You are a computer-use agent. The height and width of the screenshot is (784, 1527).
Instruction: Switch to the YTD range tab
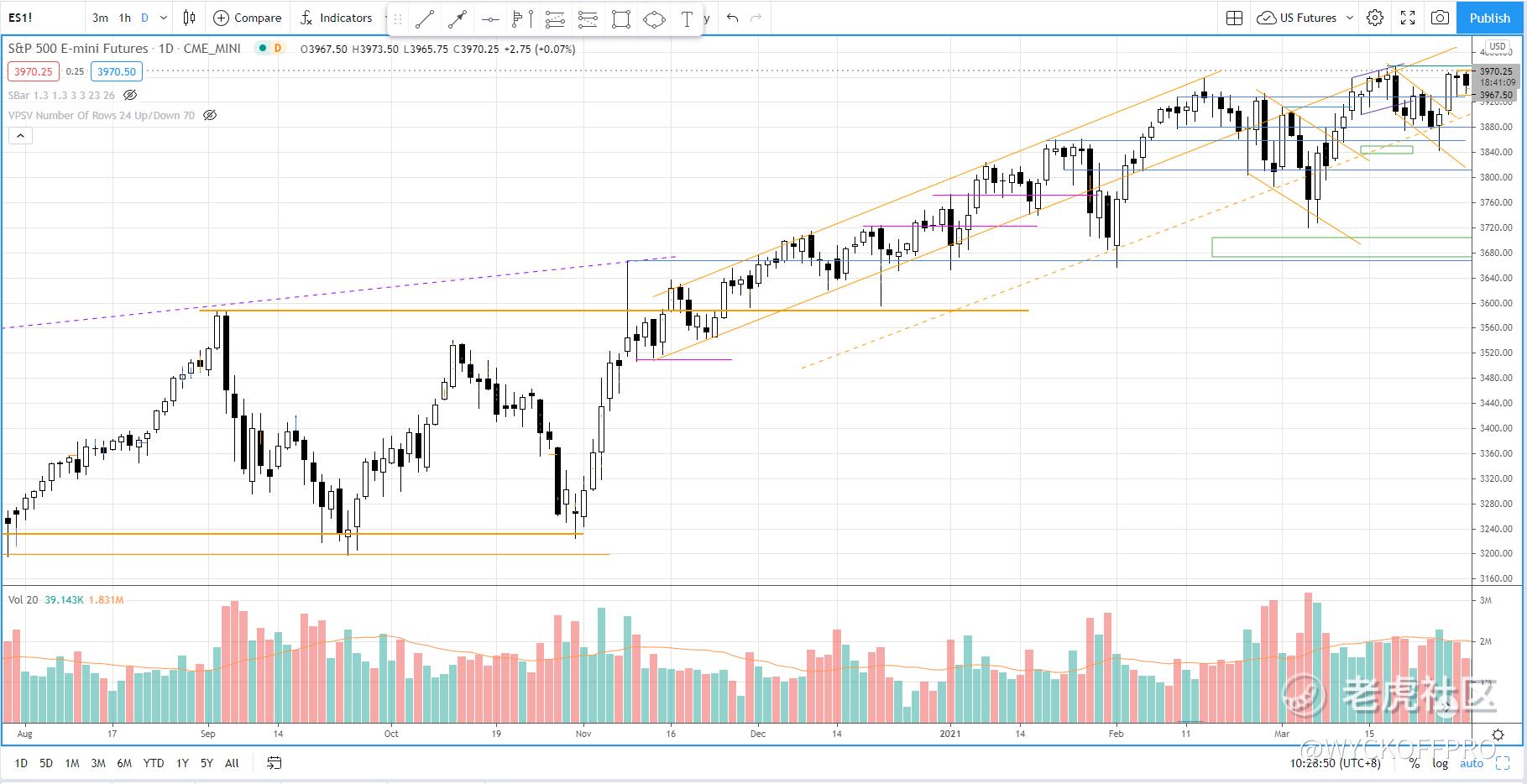(x=154, y=763)
